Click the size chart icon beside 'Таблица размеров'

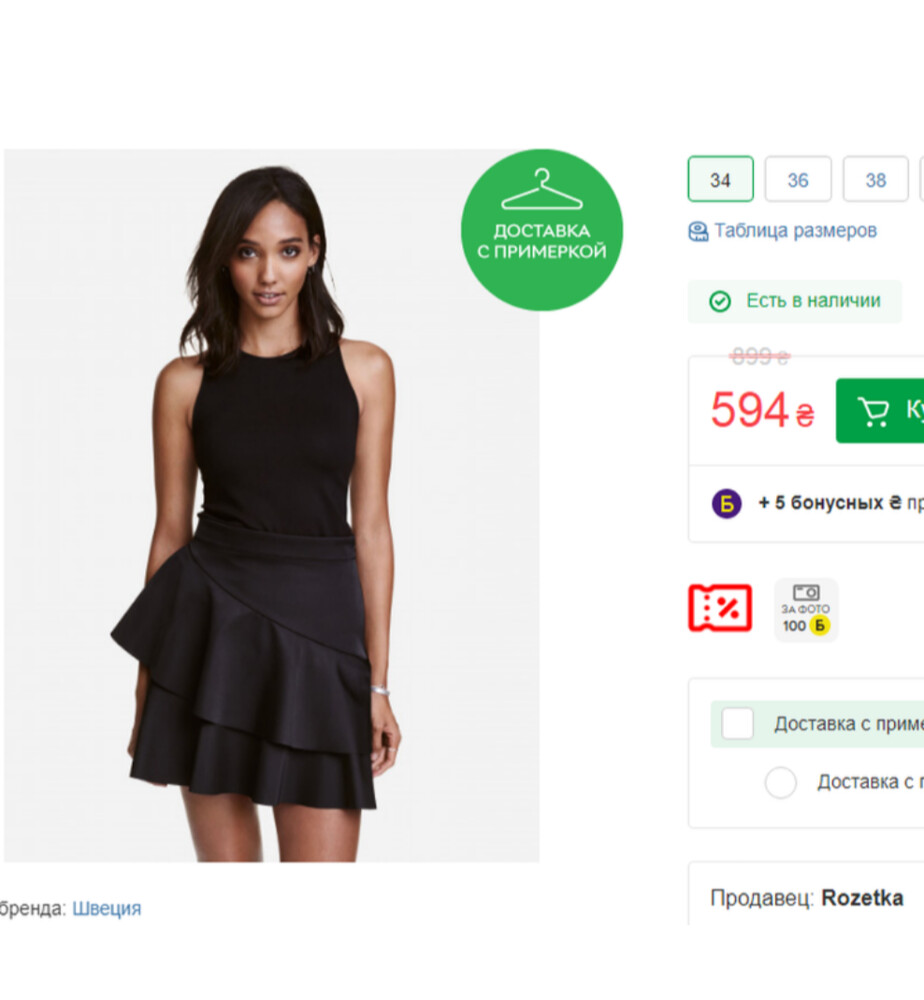tap(698, 232)
